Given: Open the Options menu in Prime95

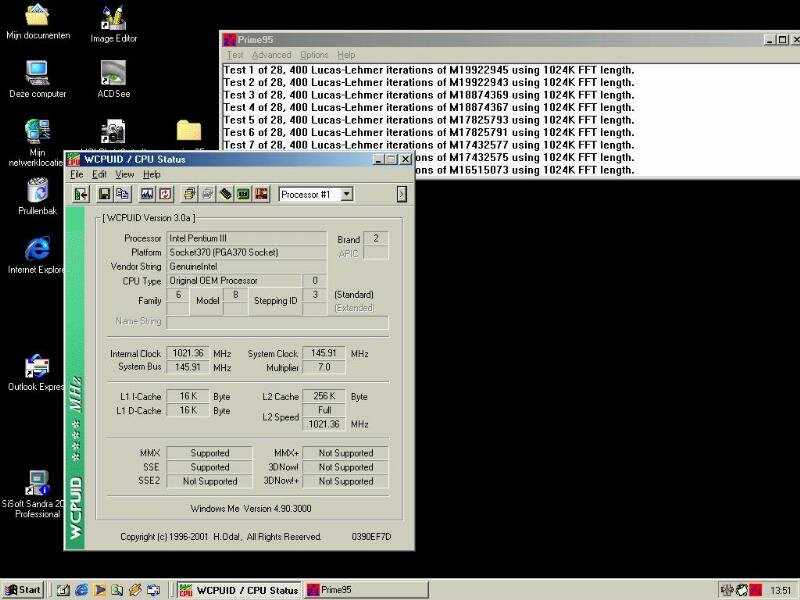Looking at the screenshot, I should point(314,55).
